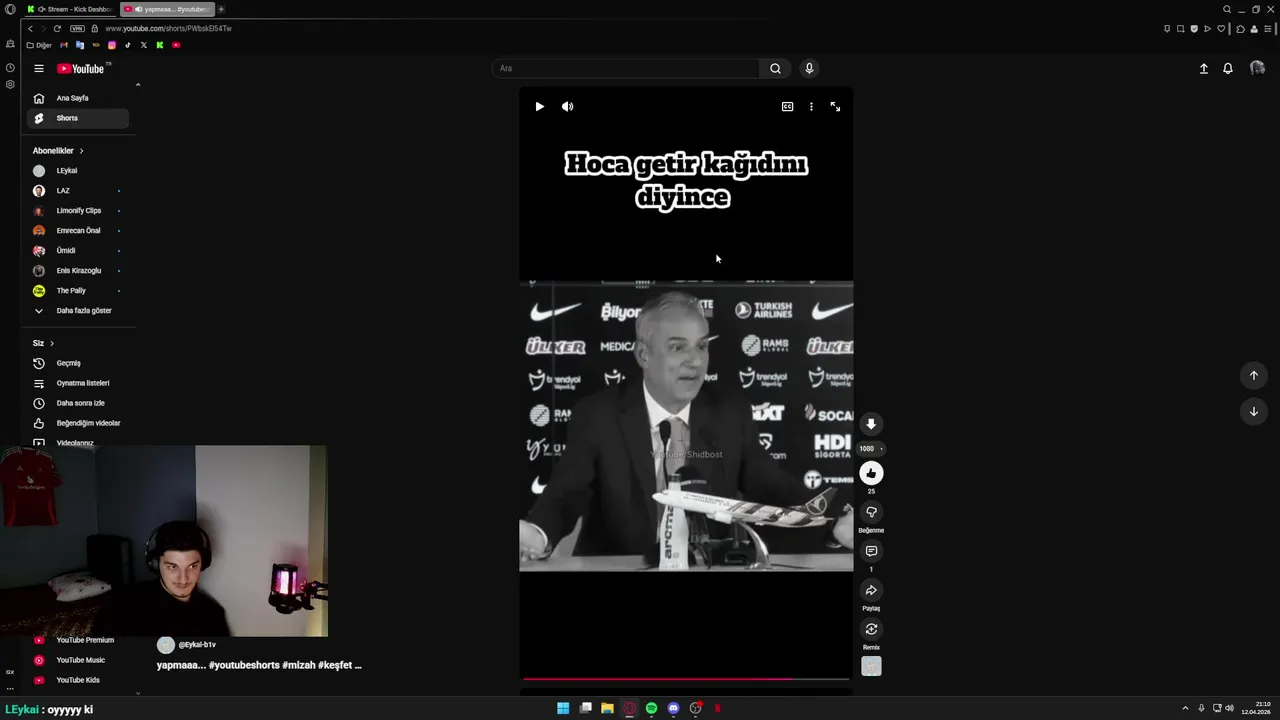Click the youtube.com address bar
1280x720 pixels.
(168, 29)
